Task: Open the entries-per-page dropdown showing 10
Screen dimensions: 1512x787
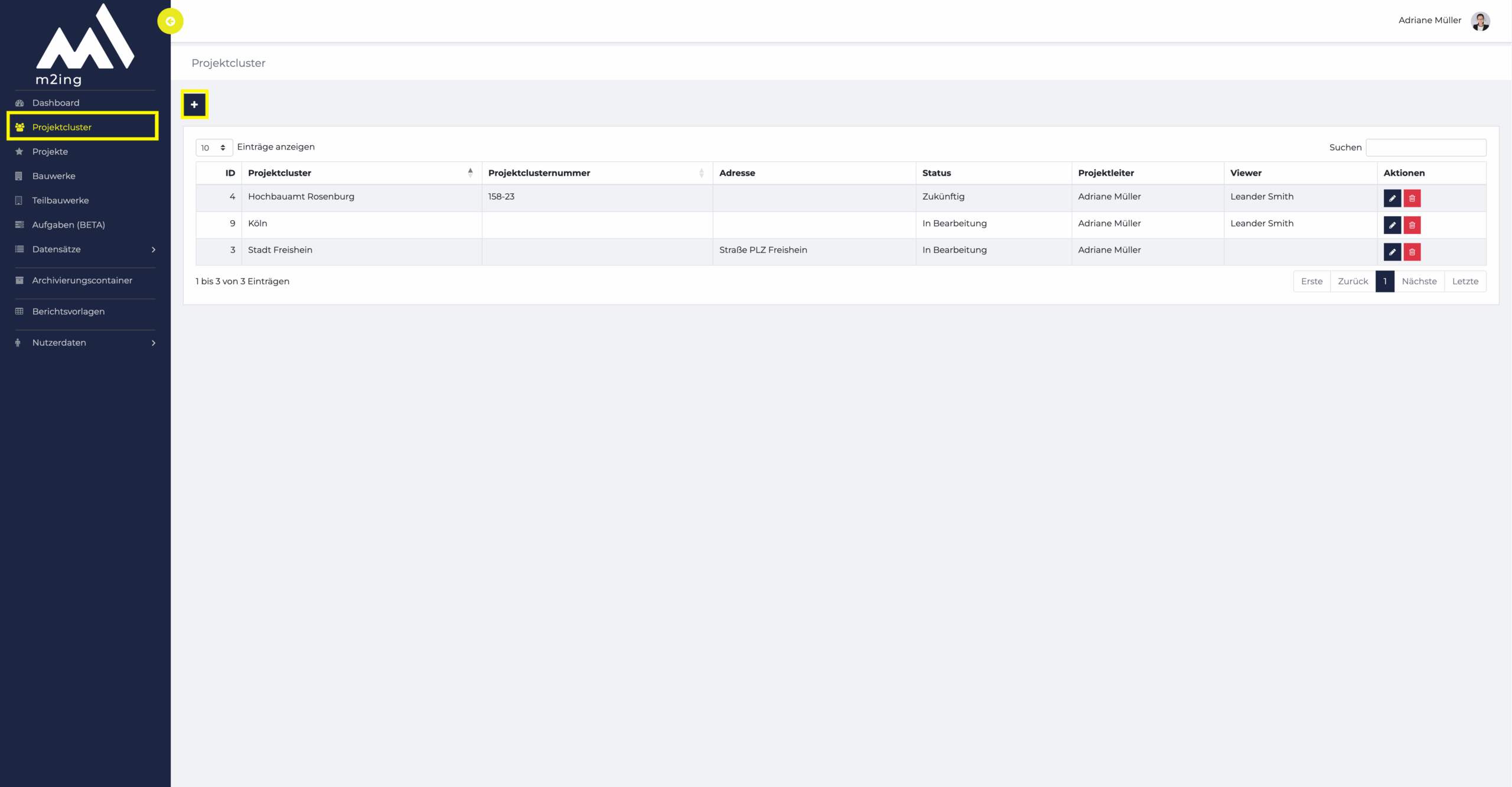Action: (x=213, y=148)
